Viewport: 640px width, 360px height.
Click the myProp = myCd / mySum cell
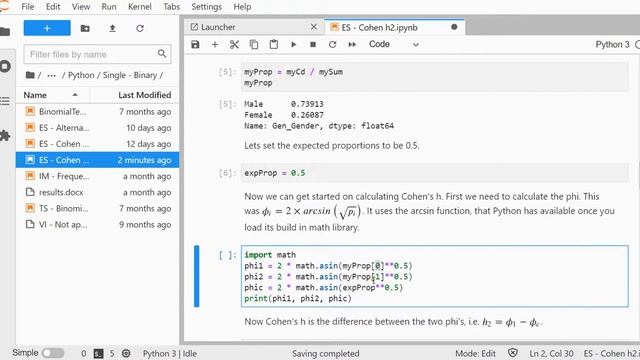click(x=435, y=77)
